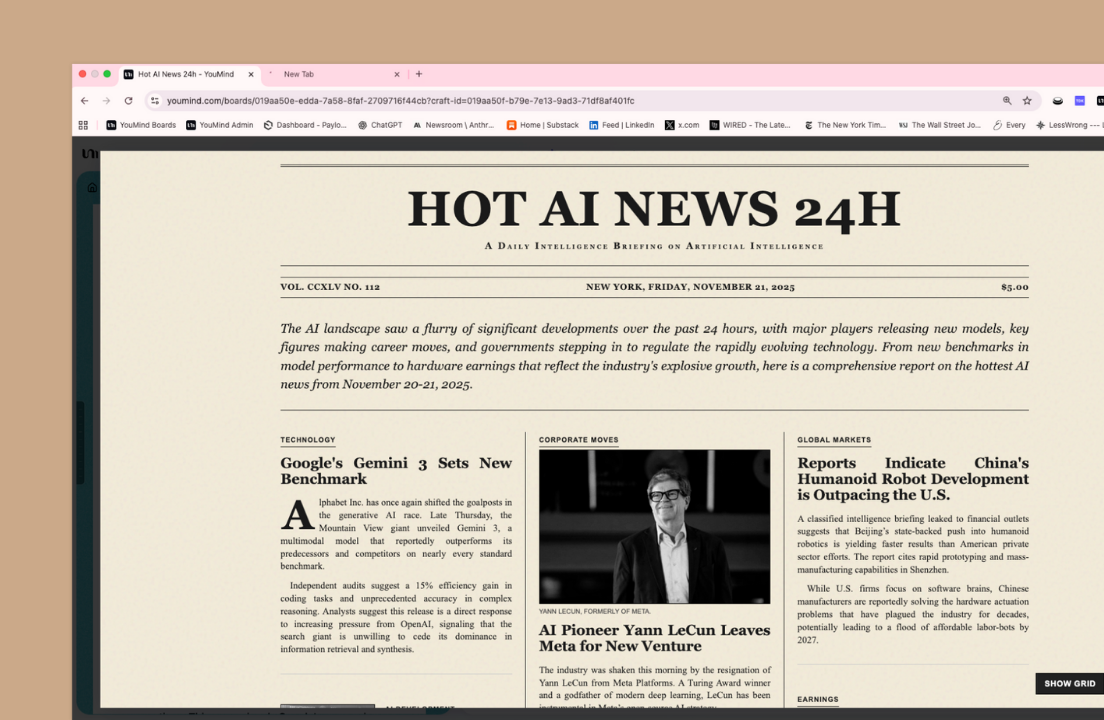Open a new tab with plus button
The height and width of the screenshot is (720, 1104).
[419, 74]
